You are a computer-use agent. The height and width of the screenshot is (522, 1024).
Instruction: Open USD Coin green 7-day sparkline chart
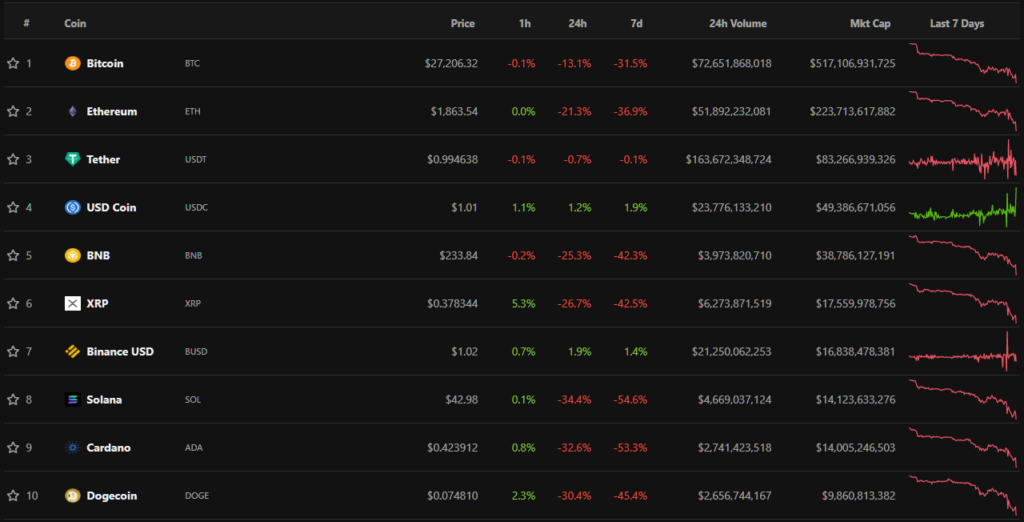pyautogui.click(x=962, y=208)
